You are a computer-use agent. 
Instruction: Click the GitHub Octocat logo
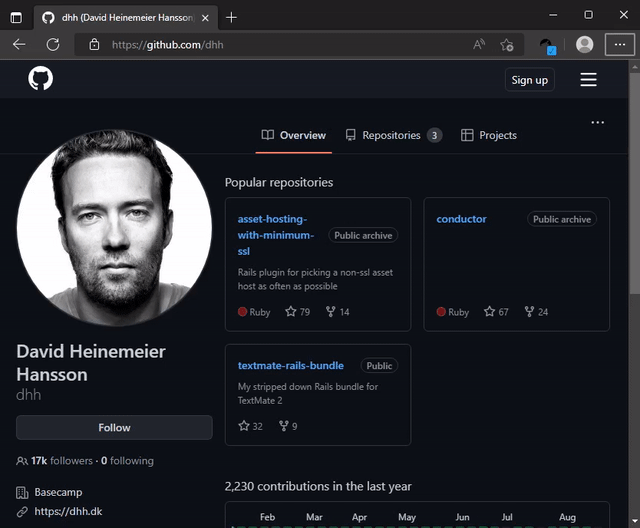click(40, 79)
